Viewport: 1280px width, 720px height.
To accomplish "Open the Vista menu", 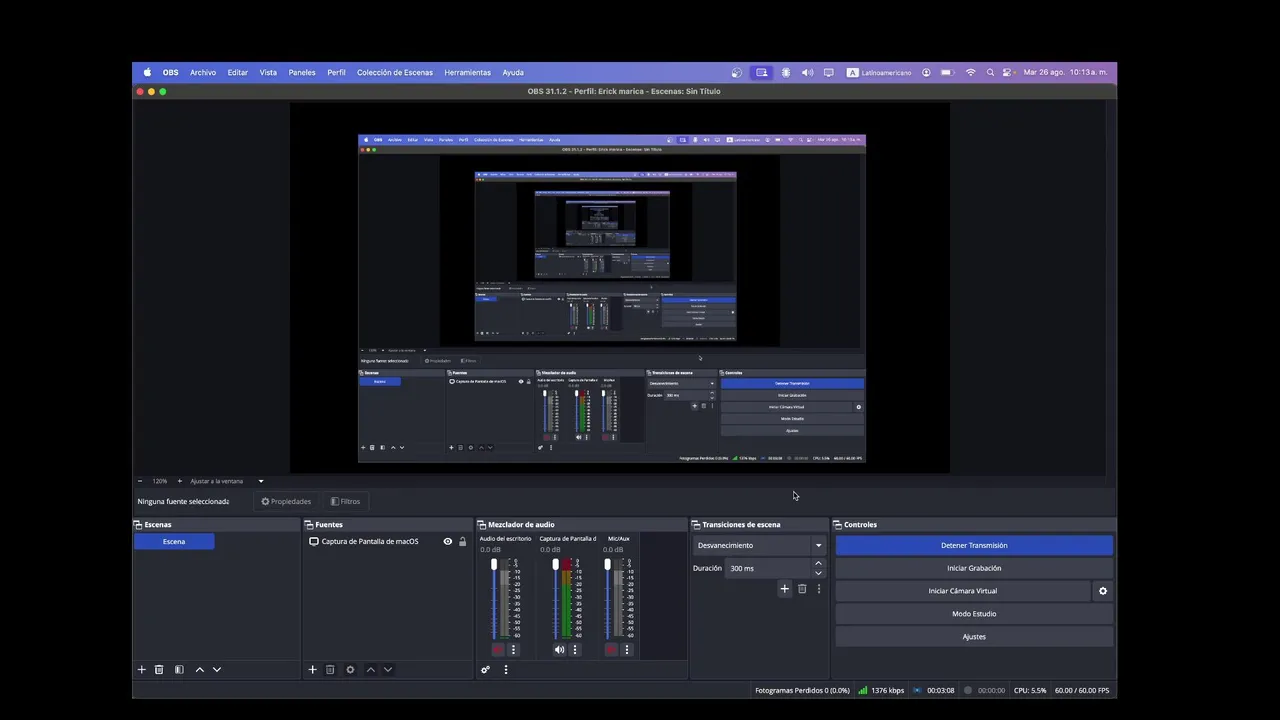I will point(268,72).
